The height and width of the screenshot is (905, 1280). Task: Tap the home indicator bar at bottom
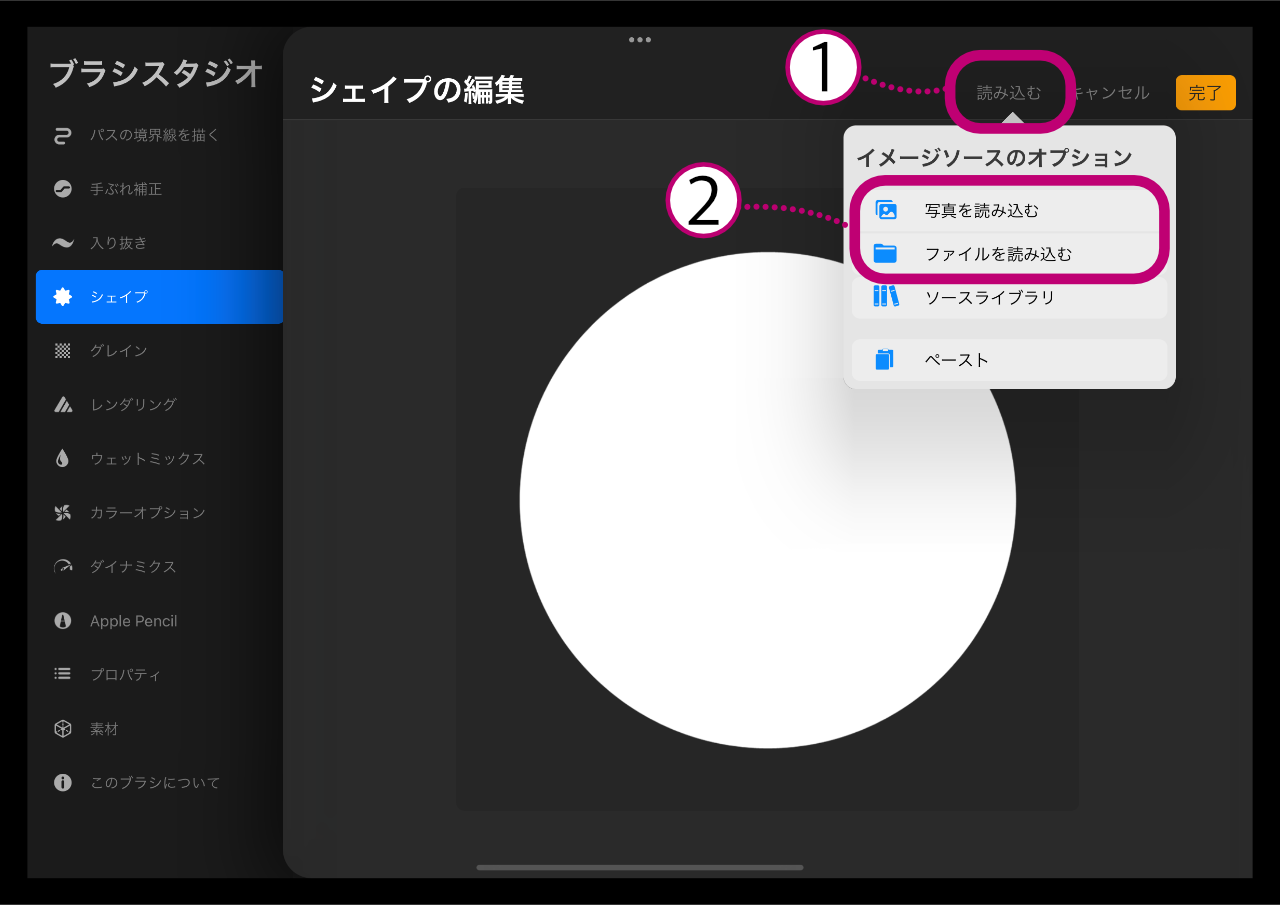[640, 867]
